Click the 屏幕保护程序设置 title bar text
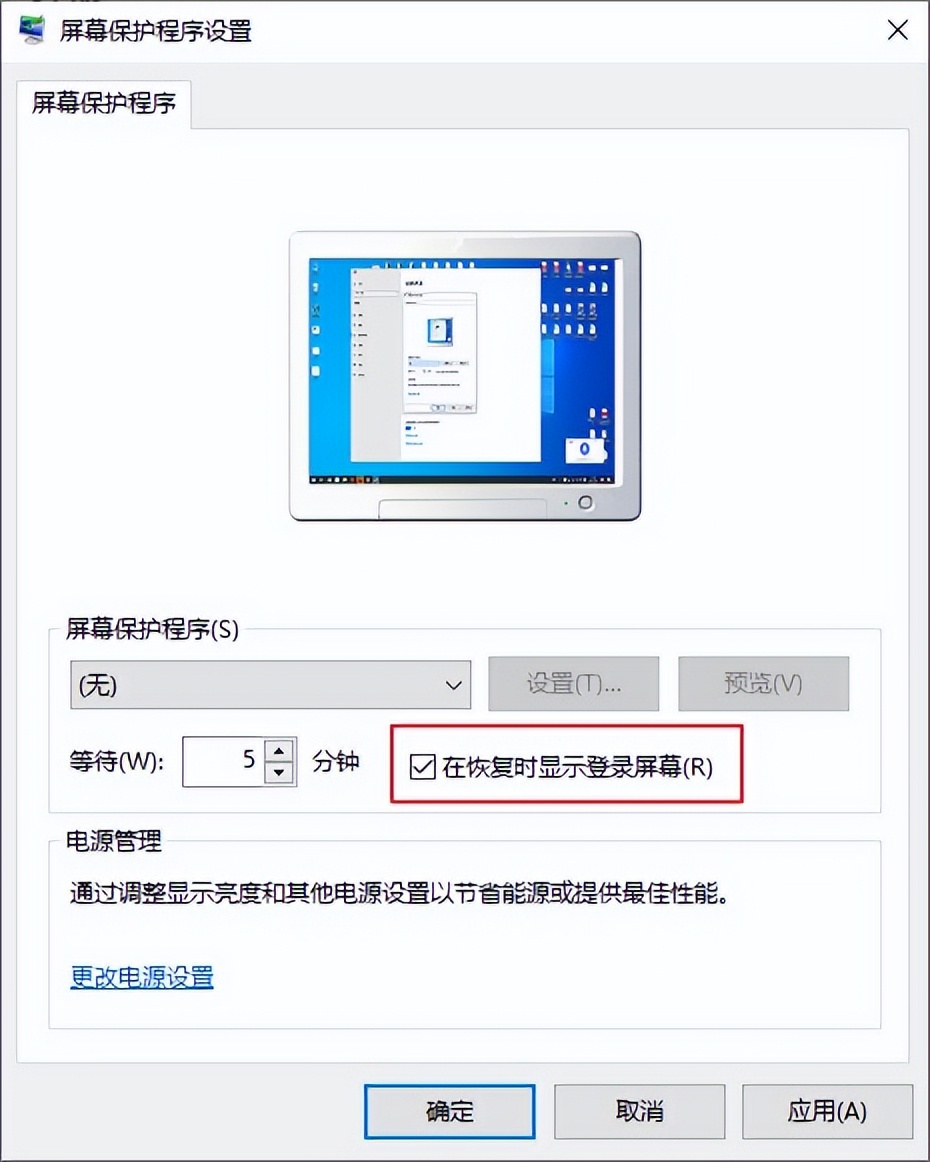The height and width of the screenshot is (1162, 930). [x=156, y=31]
